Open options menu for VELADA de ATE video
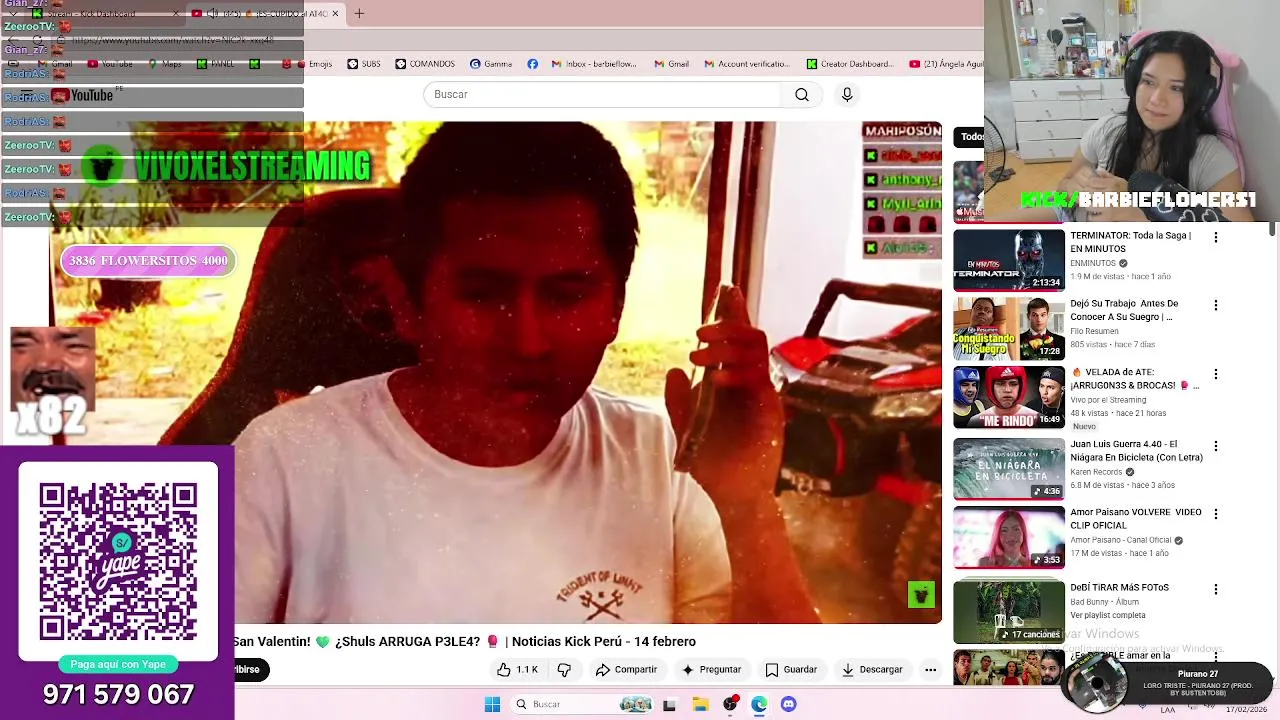 pyautogui.click(x=1216, y=374)
